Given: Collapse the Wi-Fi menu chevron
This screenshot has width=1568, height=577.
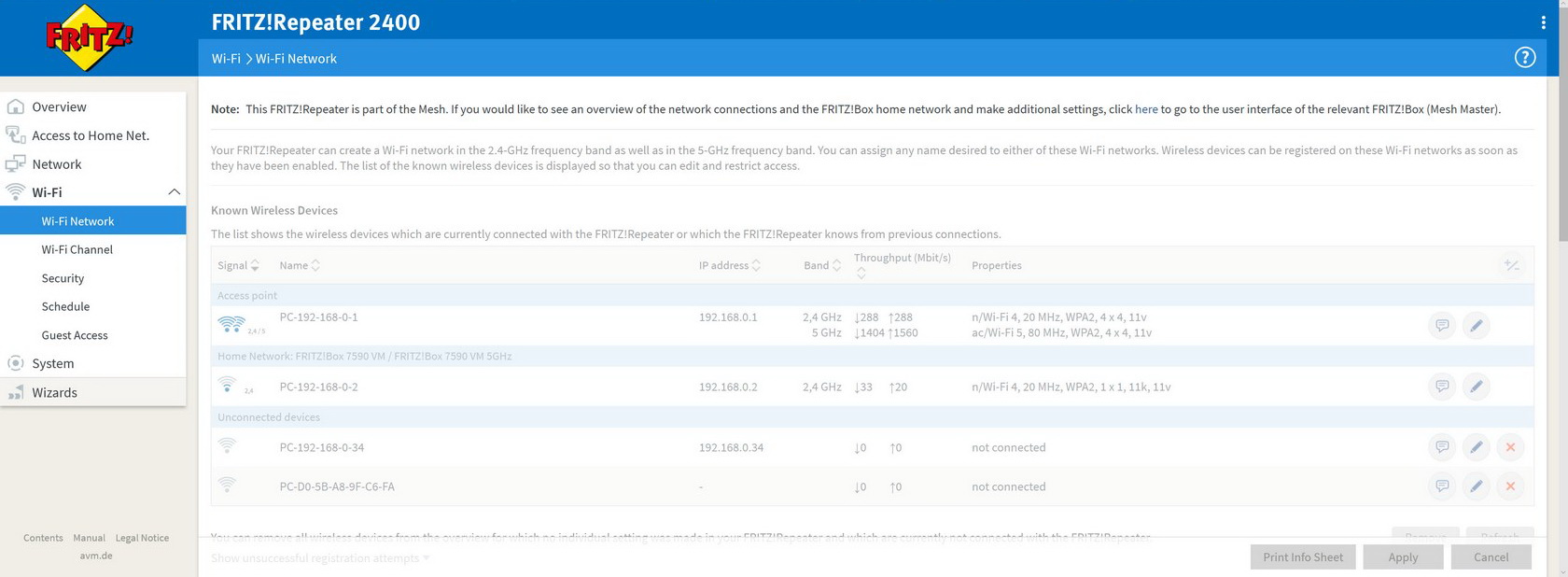Looking at the screenshot, I should [x=174, y=191].
